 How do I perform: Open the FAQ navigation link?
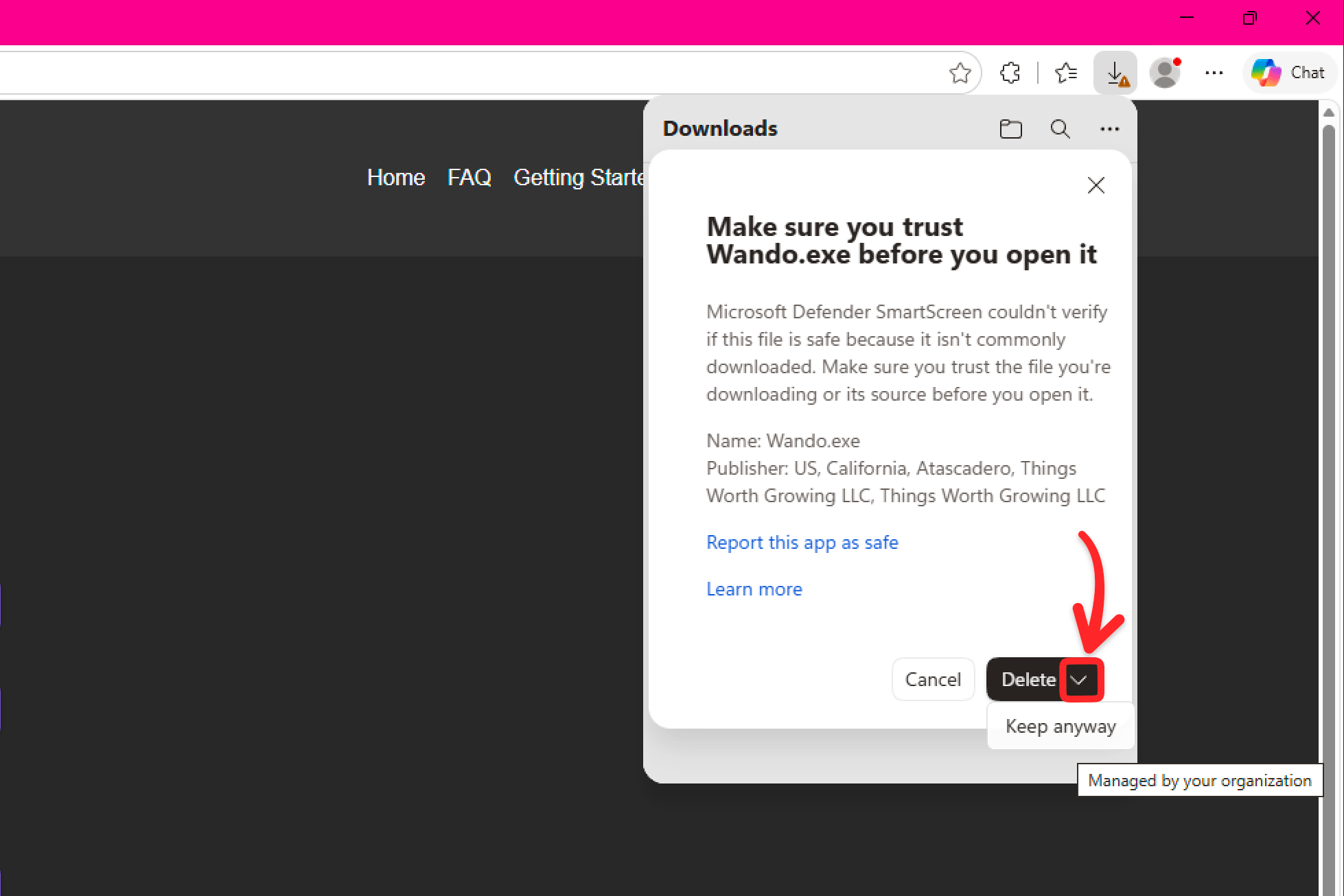point(470,178)
